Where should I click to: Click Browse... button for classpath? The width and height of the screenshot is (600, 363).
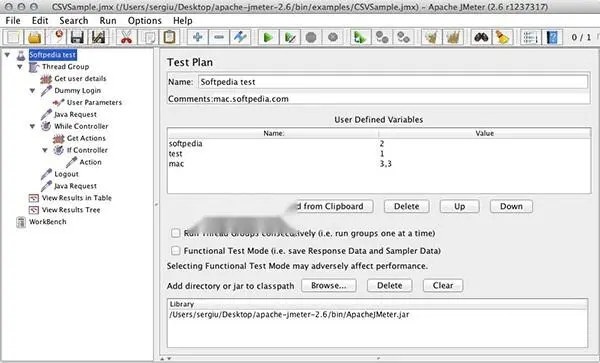coord(329,285)
